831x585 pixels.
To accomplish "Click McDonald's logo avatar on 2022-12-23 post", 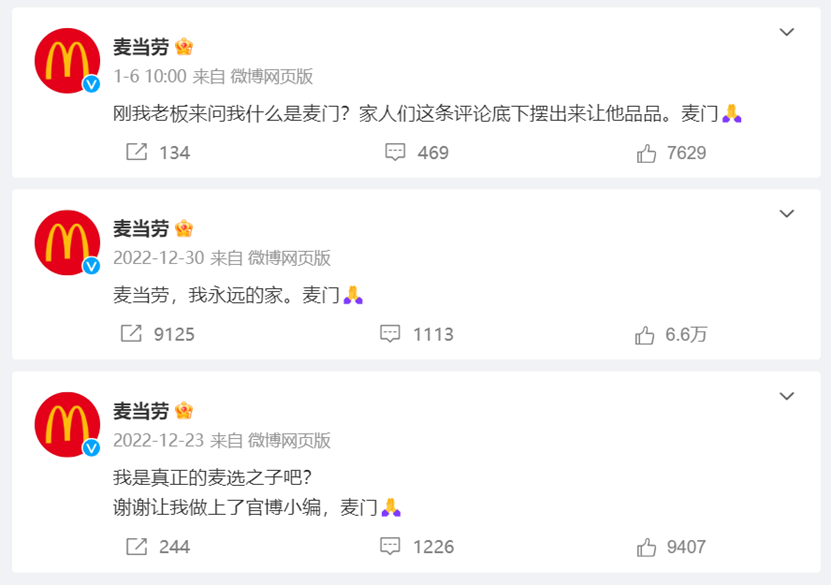I will [67, 425].
